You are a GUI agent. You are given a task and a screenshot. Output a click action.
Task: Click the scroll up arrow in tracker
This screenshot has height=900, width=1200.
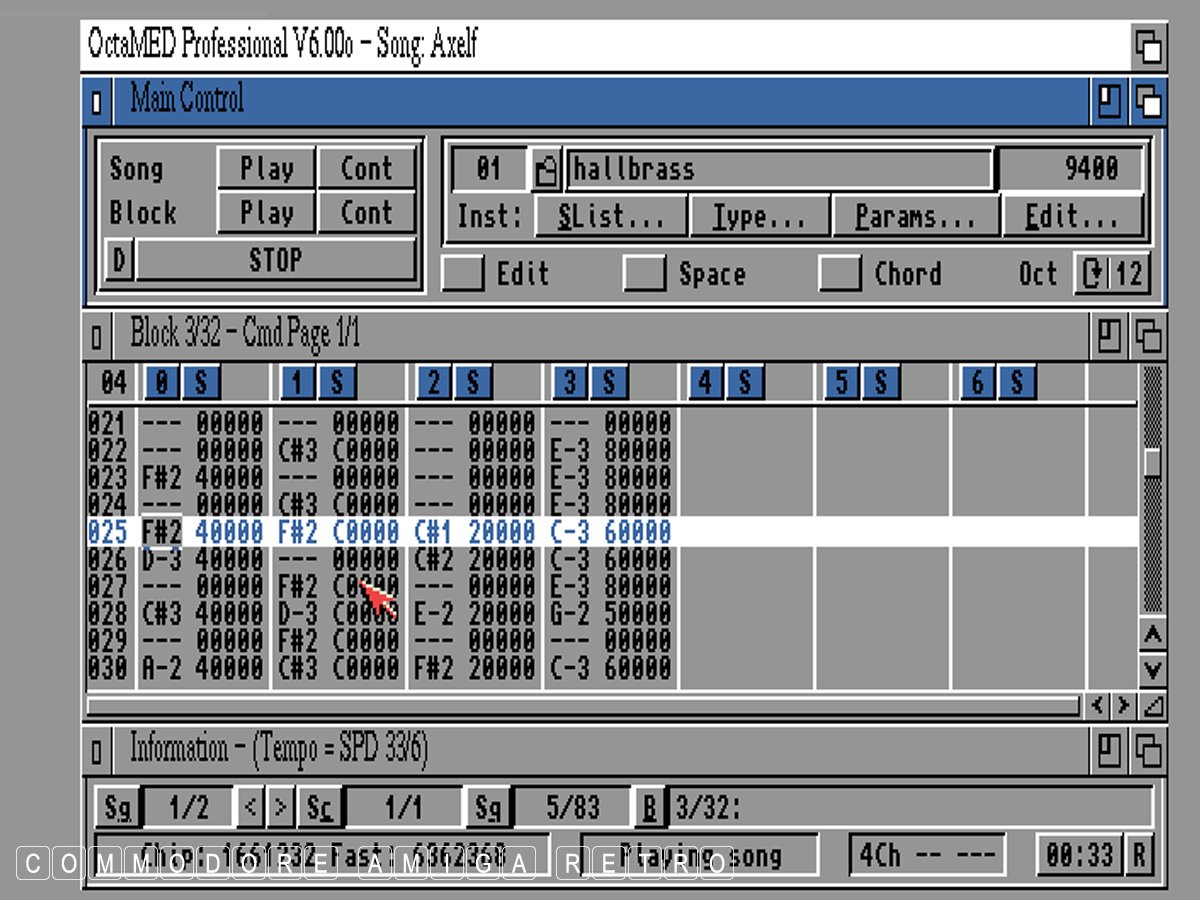click(1153, 635)
